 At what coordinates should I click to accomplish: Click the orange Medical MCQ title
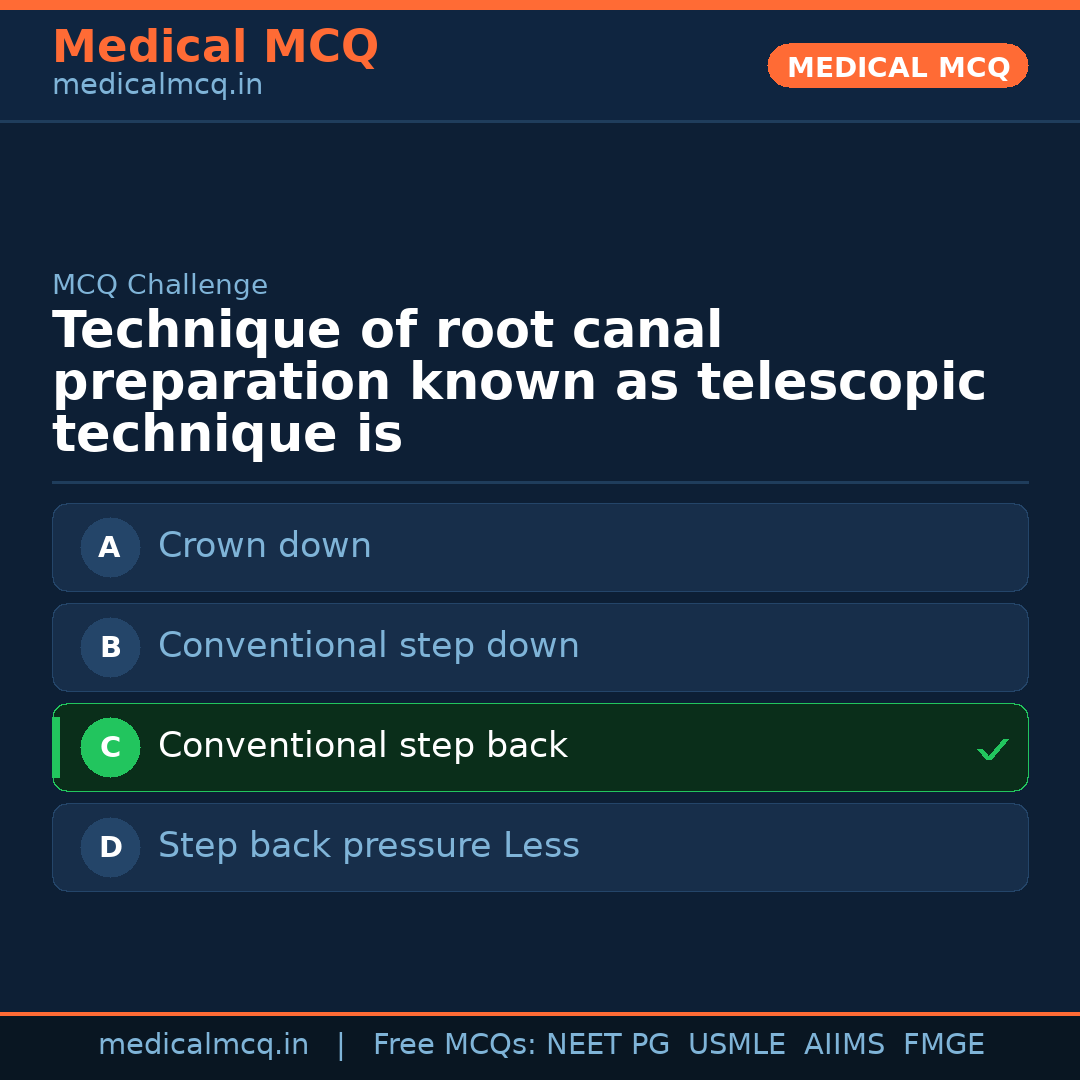pos(215,47)
